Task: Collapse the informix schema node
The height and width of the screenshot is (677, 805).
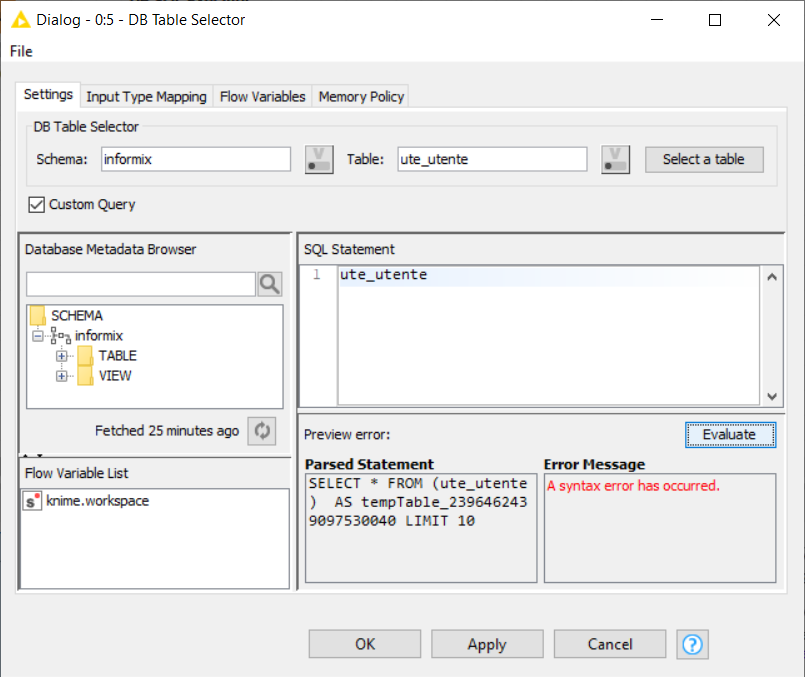Action: (38, 336)
